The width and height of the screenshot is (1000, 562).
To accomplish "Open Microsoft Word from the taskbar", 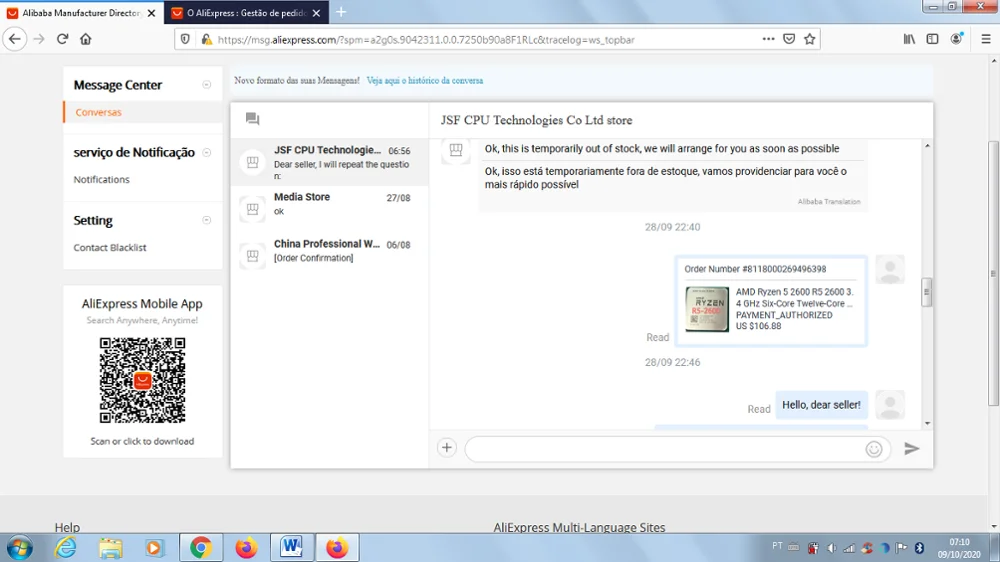I will [291, 547].
